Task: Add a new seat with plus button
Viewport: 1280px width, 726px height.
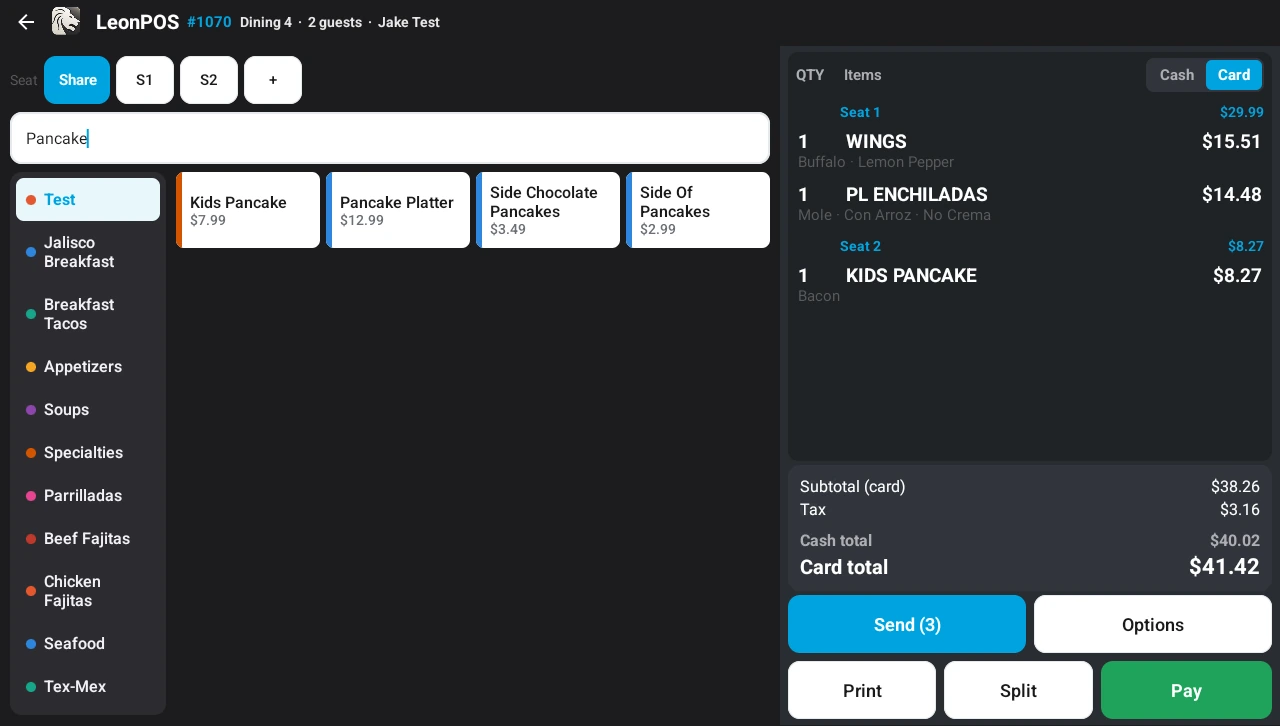Action: [273, 80]
